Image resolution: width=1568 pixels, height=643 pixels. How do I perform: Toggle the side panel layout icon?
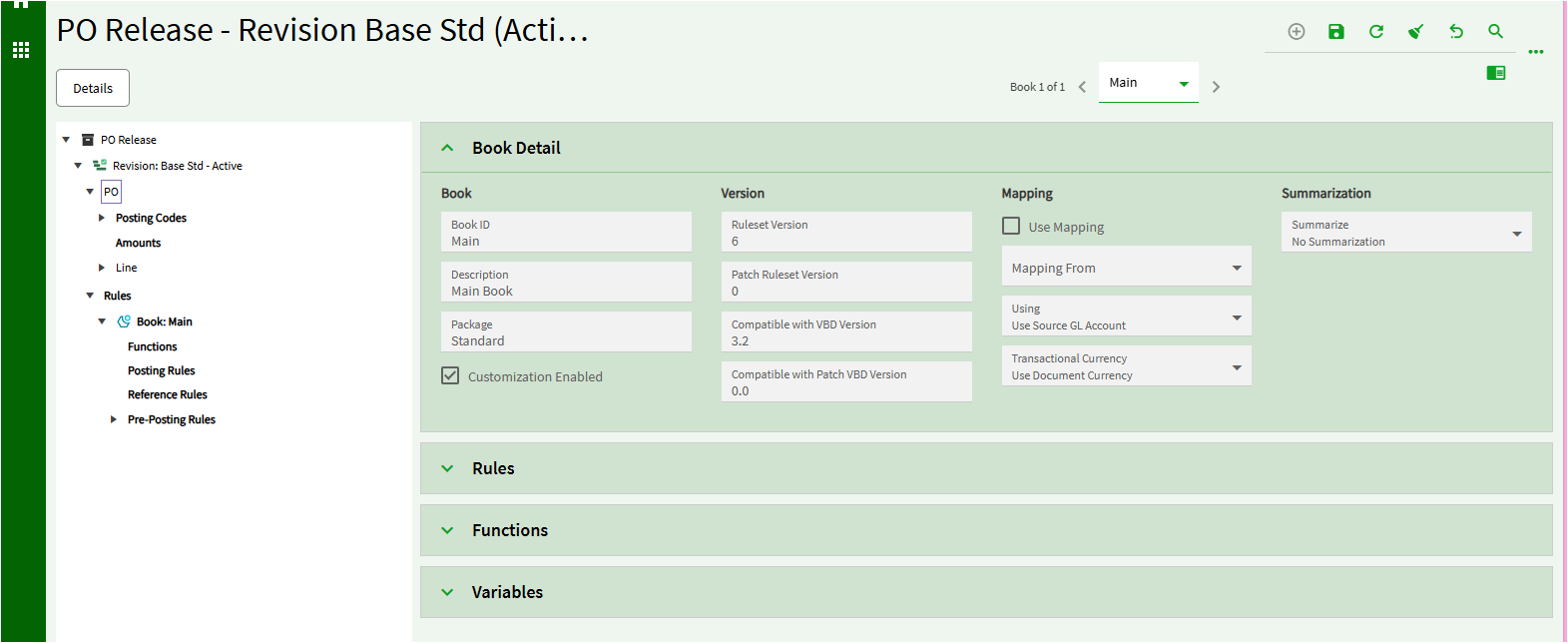(x=1495, y=73)
